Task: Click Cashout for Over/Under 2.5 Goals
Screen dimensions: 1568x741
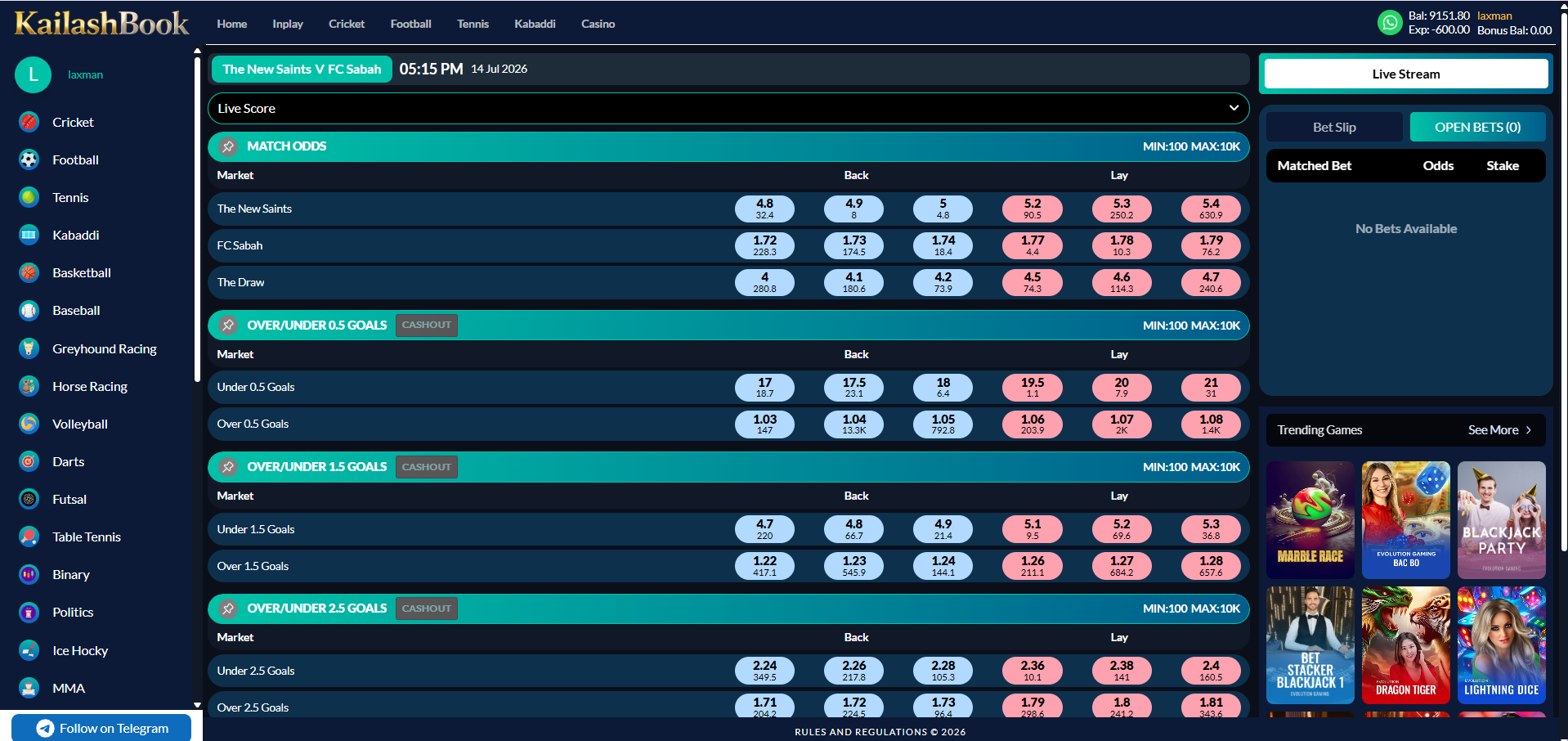Action: [x=427, y=609]
